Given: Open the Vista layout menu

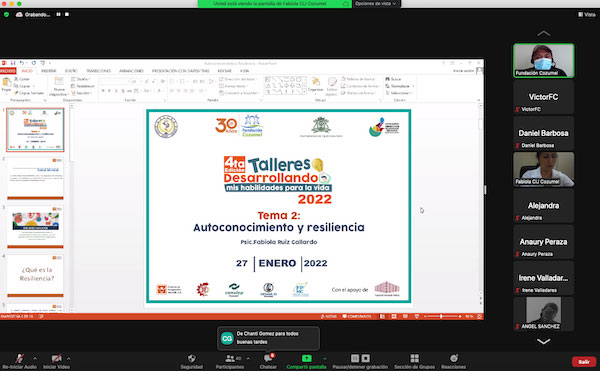Looking at the screenshot, I should click(587, 15).
